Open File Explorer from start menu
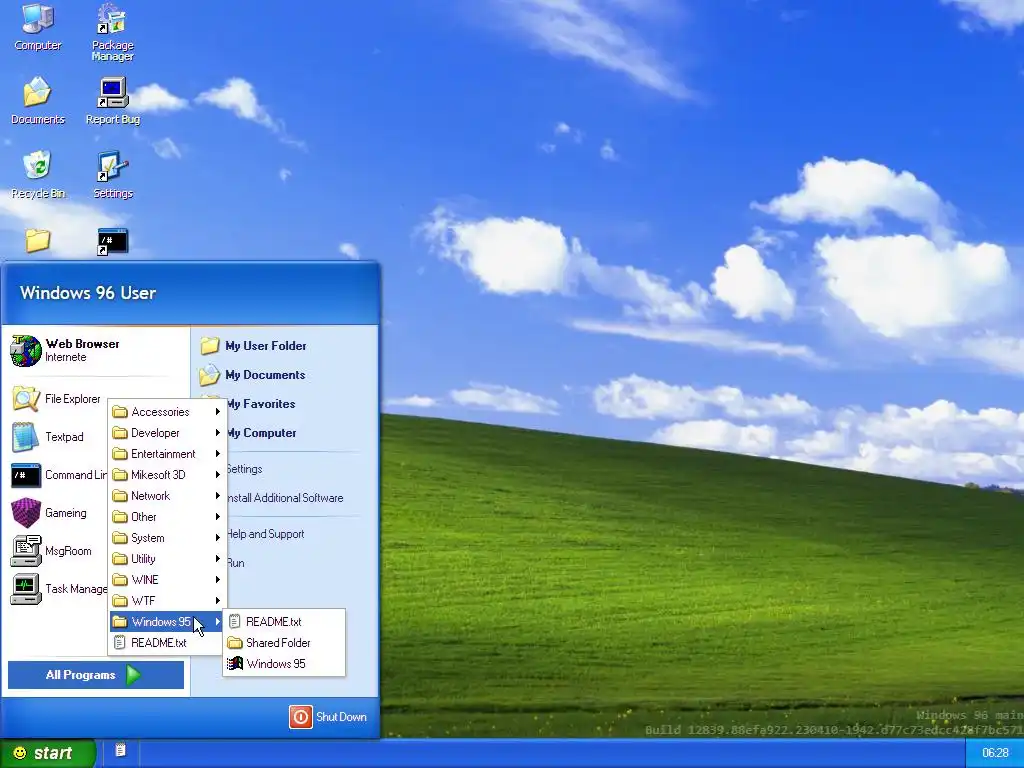Viewport: 1024px width, 768px height. click(56, 399)
